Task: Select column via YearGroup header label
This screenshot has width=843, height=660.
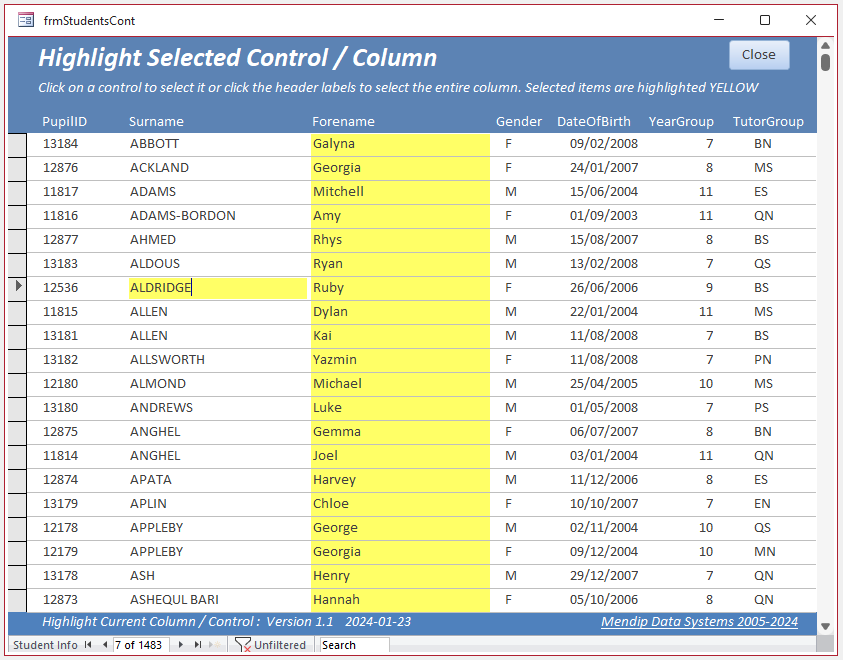Action: coord(681,121)
